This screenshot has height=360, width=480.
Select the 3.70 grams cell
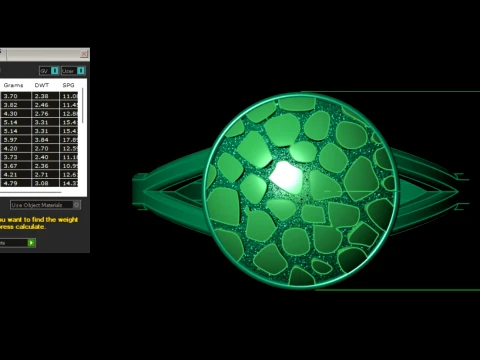click(x=16, y=96)
